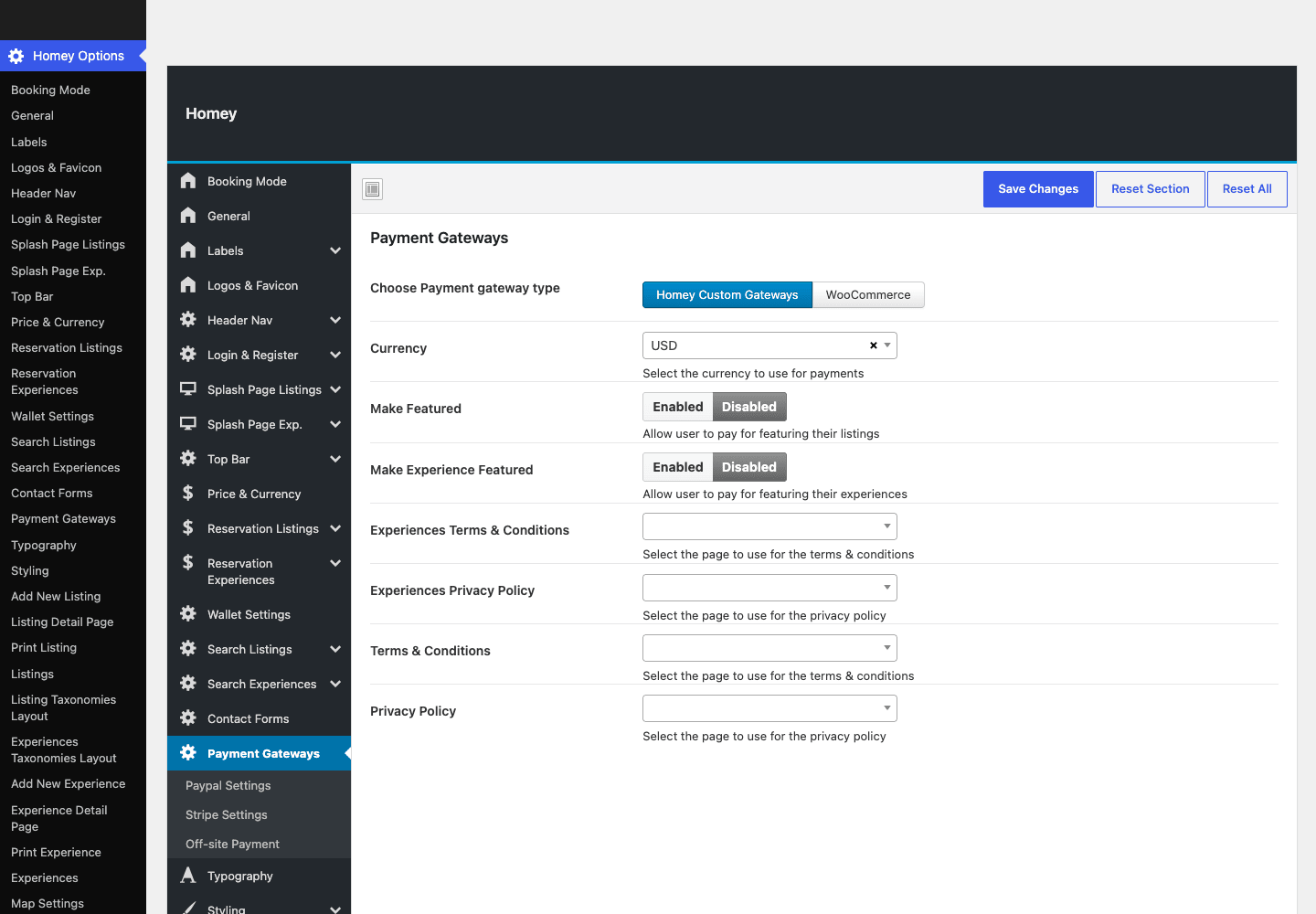Open Price & Currency in WordPress sidebar
The image size is (1316, 914).
pyautogui.click(x=58, y=322)
